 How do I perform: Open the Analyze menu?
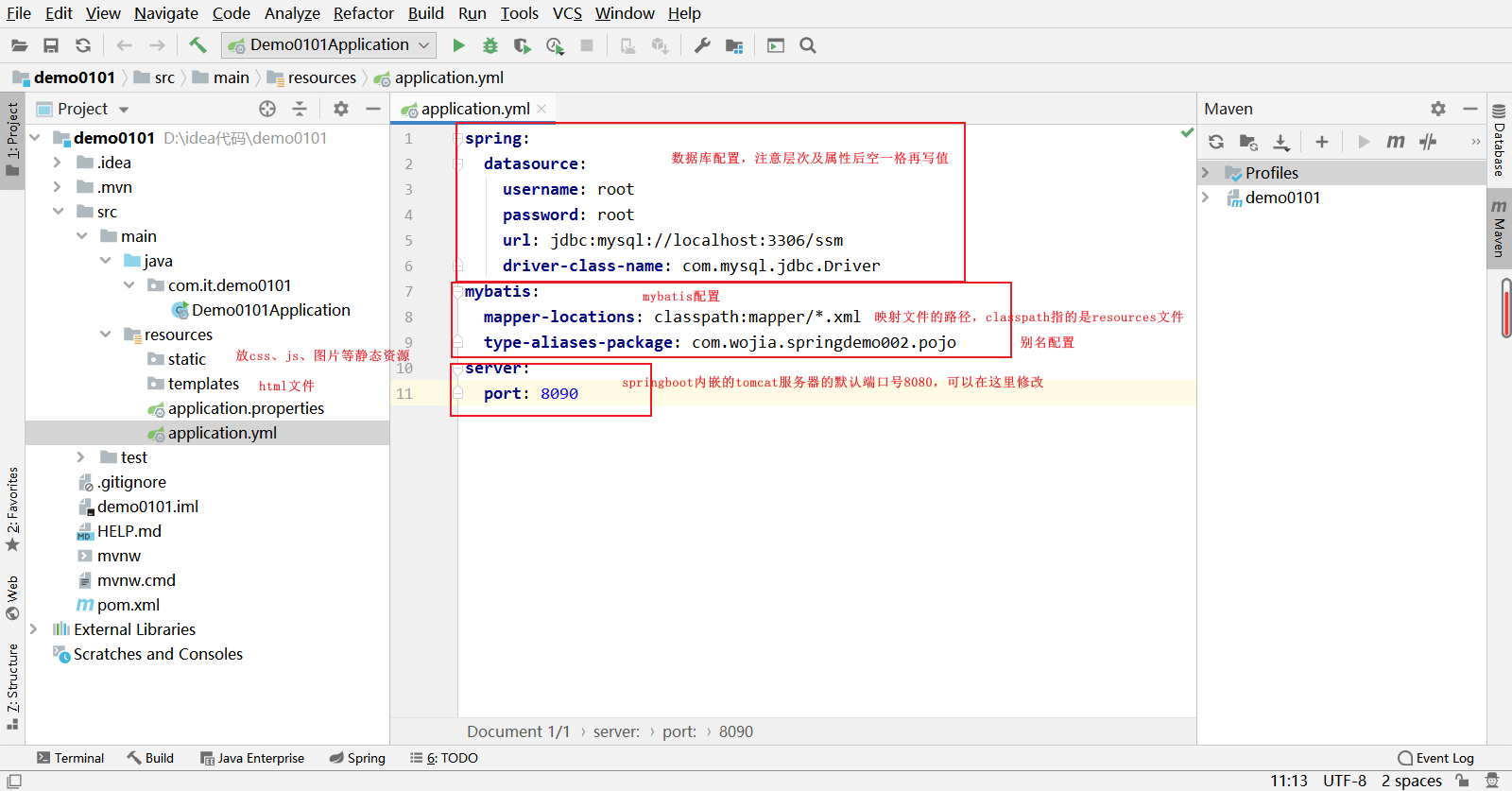292,13
